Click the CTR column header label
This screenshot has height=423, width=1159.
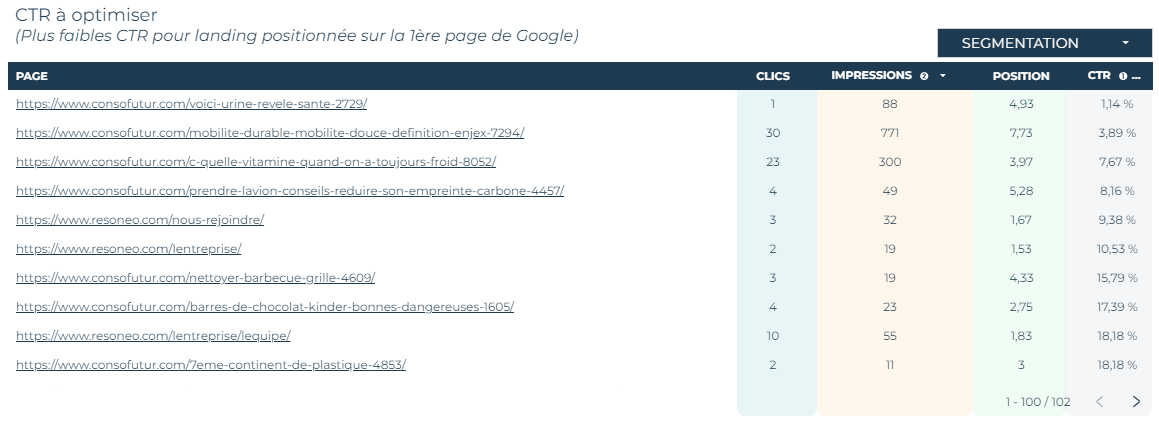pos(1098,75)
